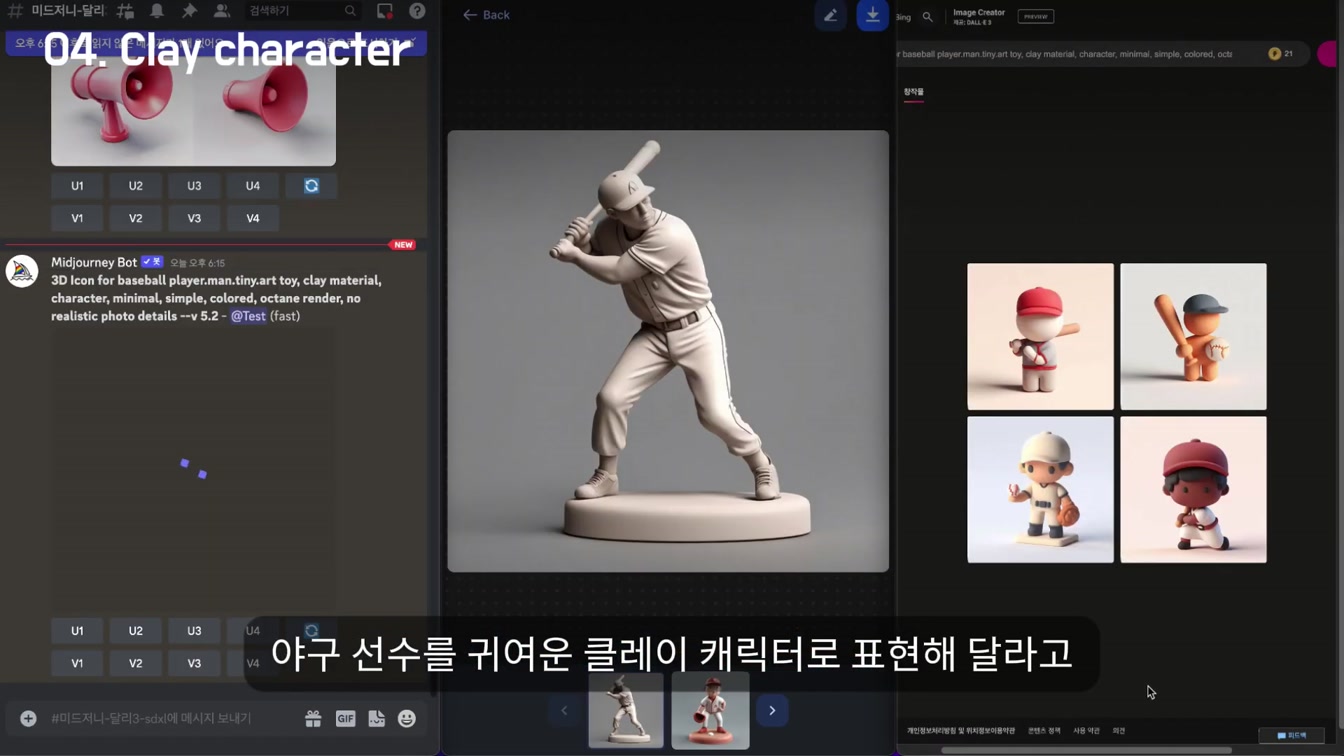The width and height of the screenshot is (1344, 756).
Task: Click the NEW messages marker
Action: (403, 245)
